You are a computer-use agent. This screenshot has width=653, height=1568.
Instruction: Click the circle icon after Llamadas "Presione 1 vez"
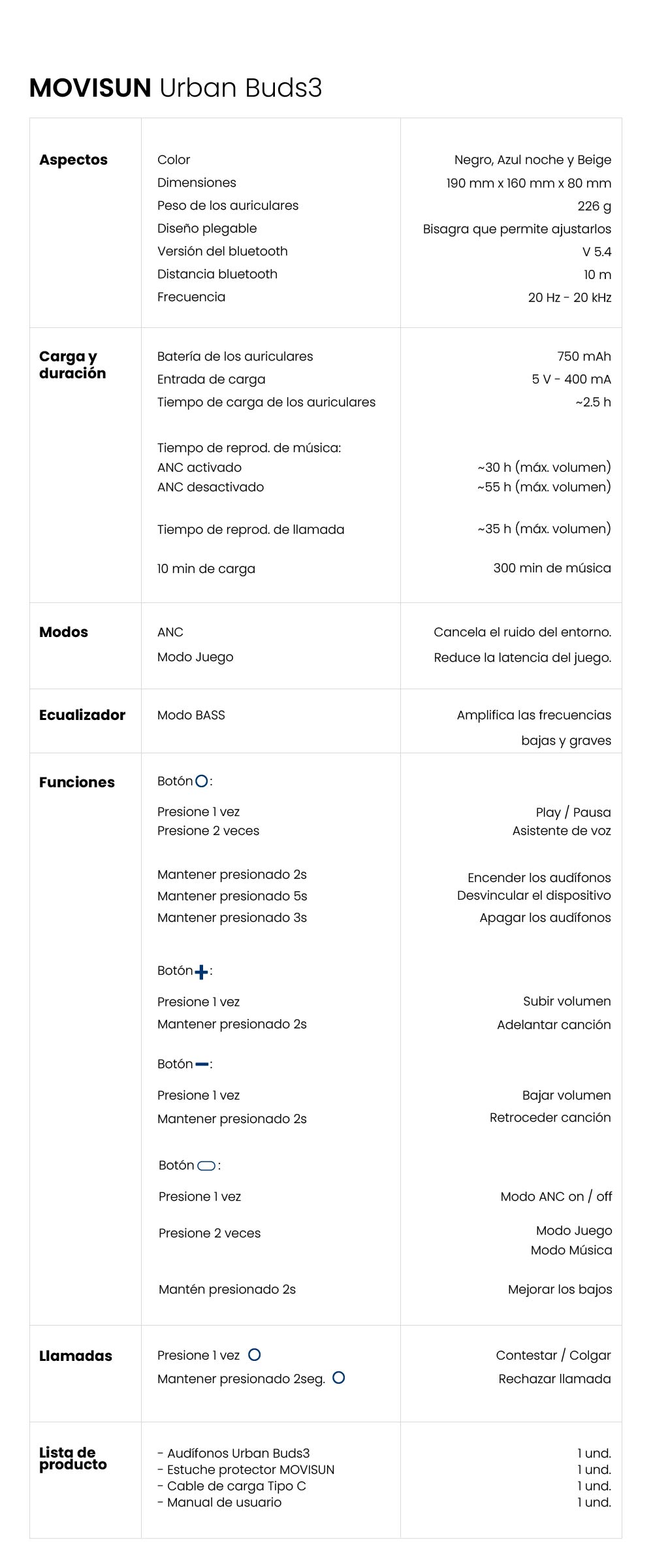255,1355
